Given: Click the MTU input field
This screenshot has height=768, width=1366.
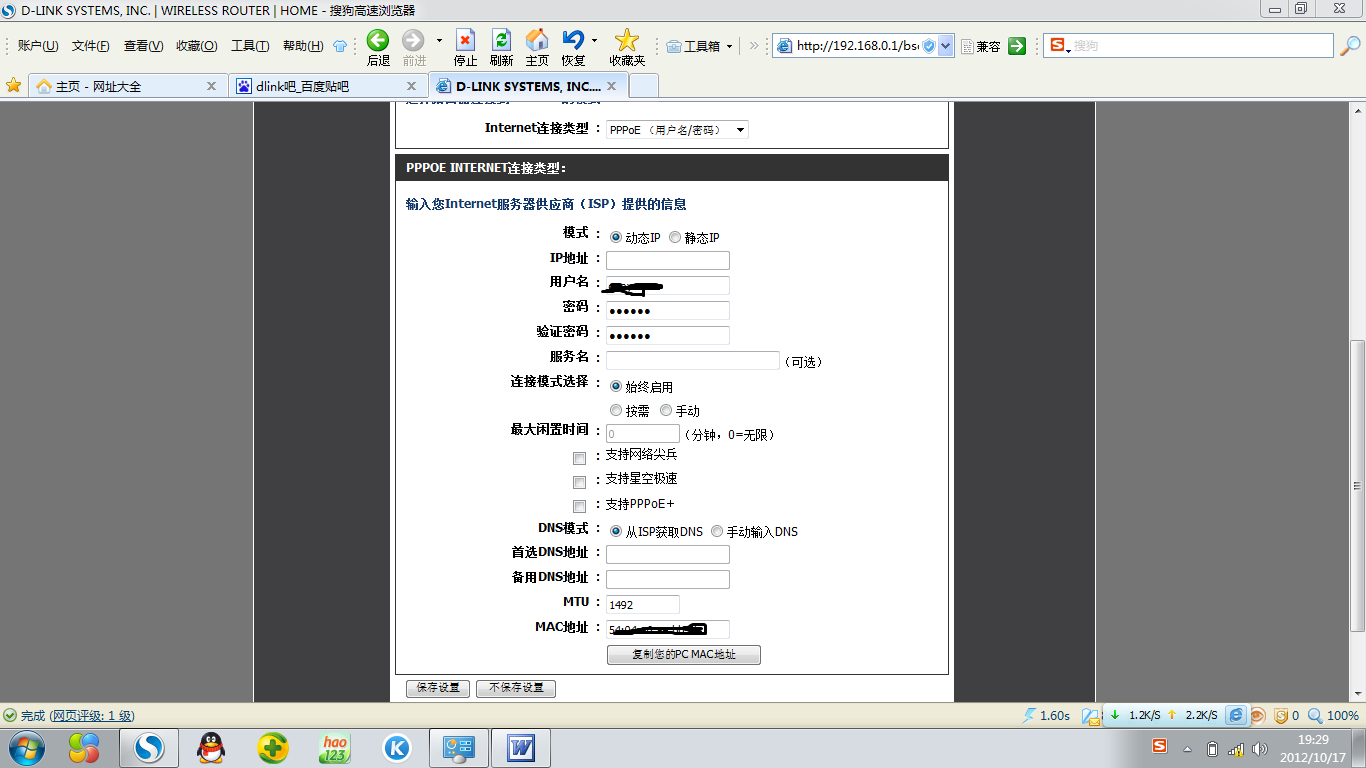Looking at the screenshot, I should [643, 604].
